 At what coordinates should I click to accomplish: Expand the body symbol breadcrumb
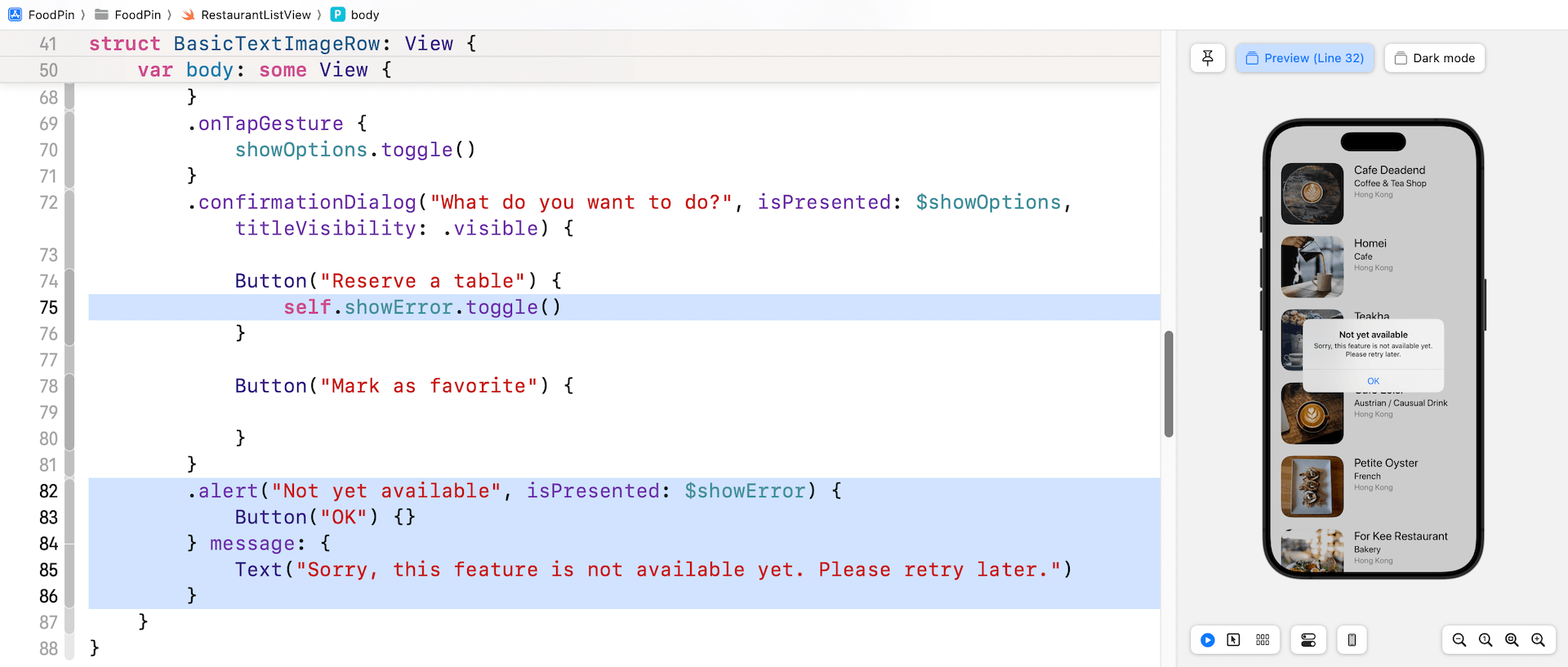[364, 15]
